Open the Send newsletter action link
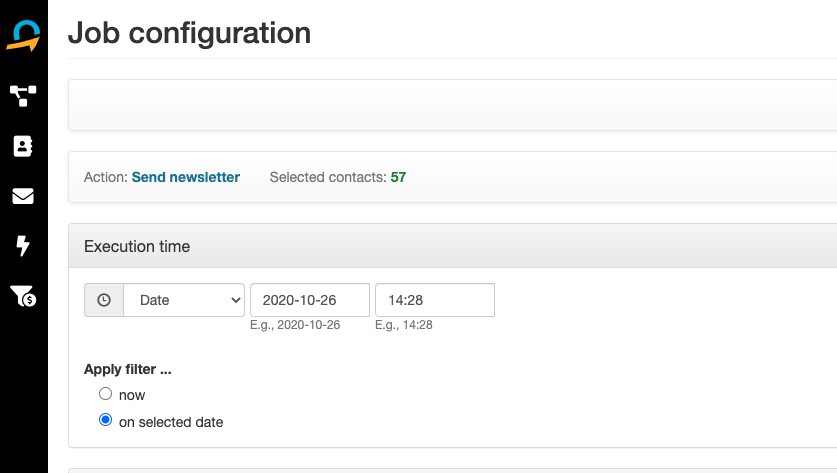The height and width of the screenshot is (473, 837). click(x=186, y=177)
